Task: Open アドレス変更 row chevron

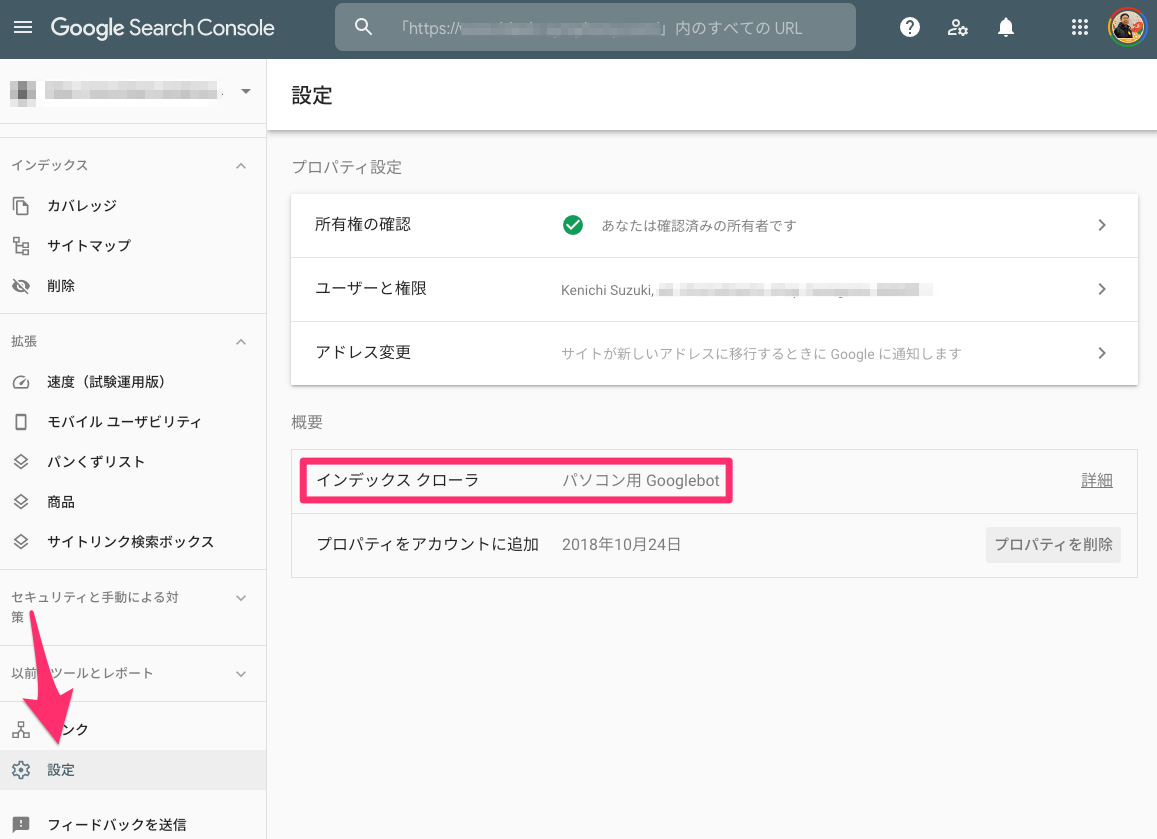Action: click(1102, 353)
